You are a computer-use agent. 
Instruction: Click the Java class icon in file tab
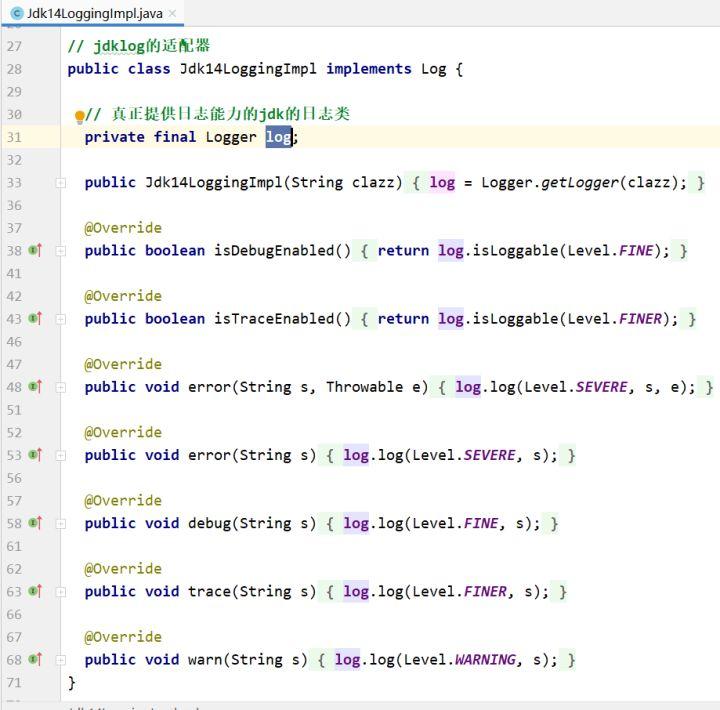(16, 13)
